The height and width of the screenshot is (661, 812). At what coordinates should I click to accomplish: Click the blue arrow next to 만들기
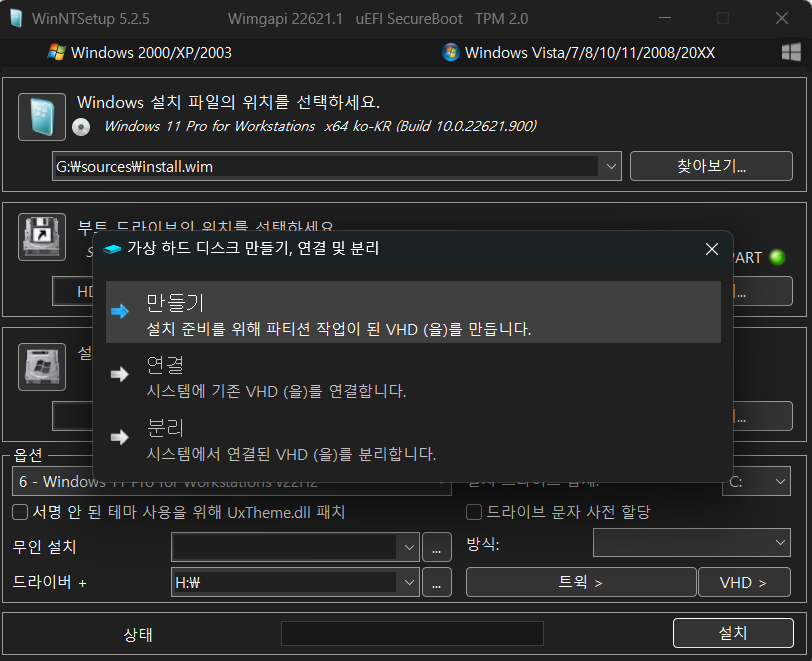(120, 311)
